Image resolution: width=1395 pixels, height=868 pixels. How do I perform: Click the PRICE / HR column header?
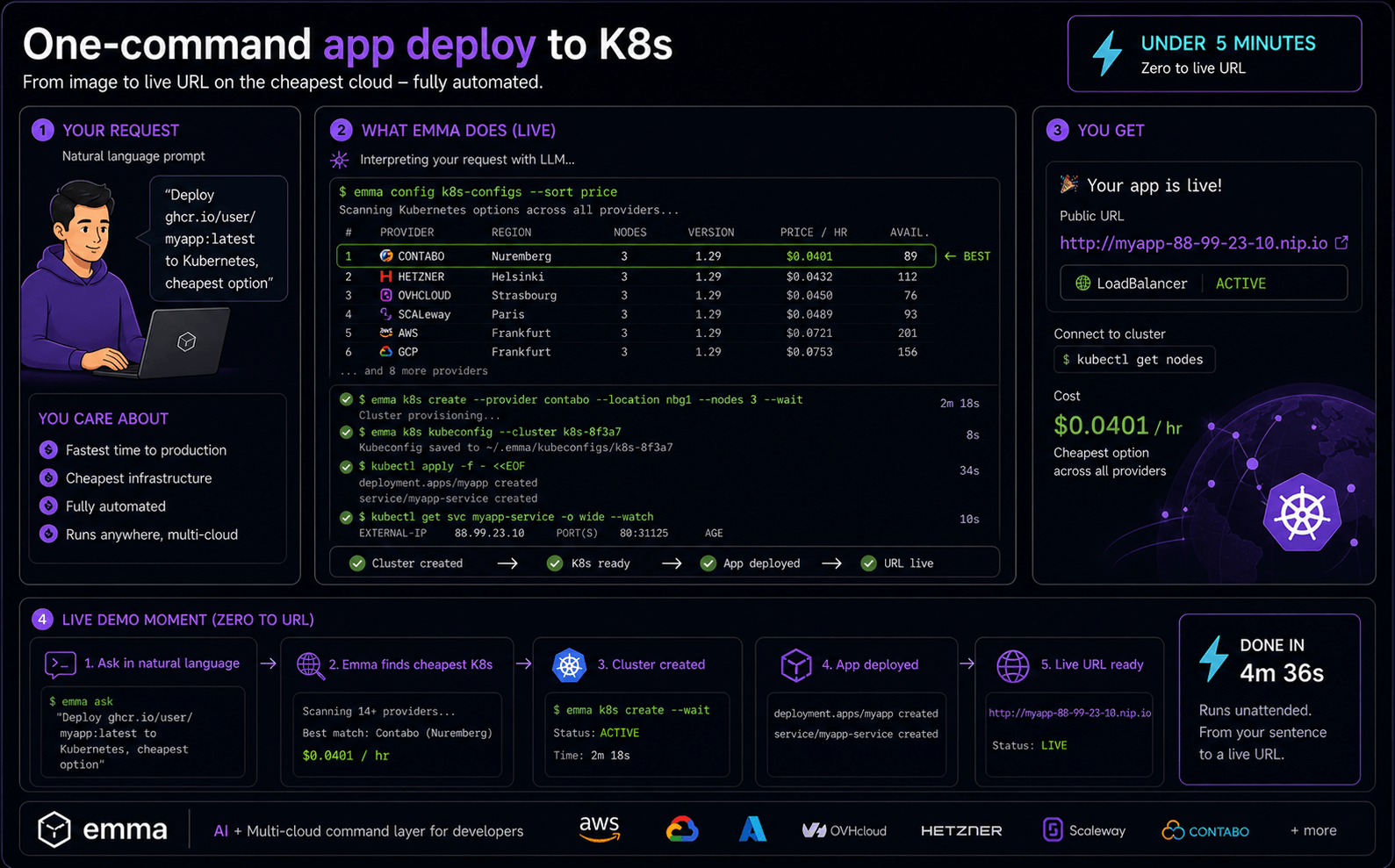[x=814, y=233]
